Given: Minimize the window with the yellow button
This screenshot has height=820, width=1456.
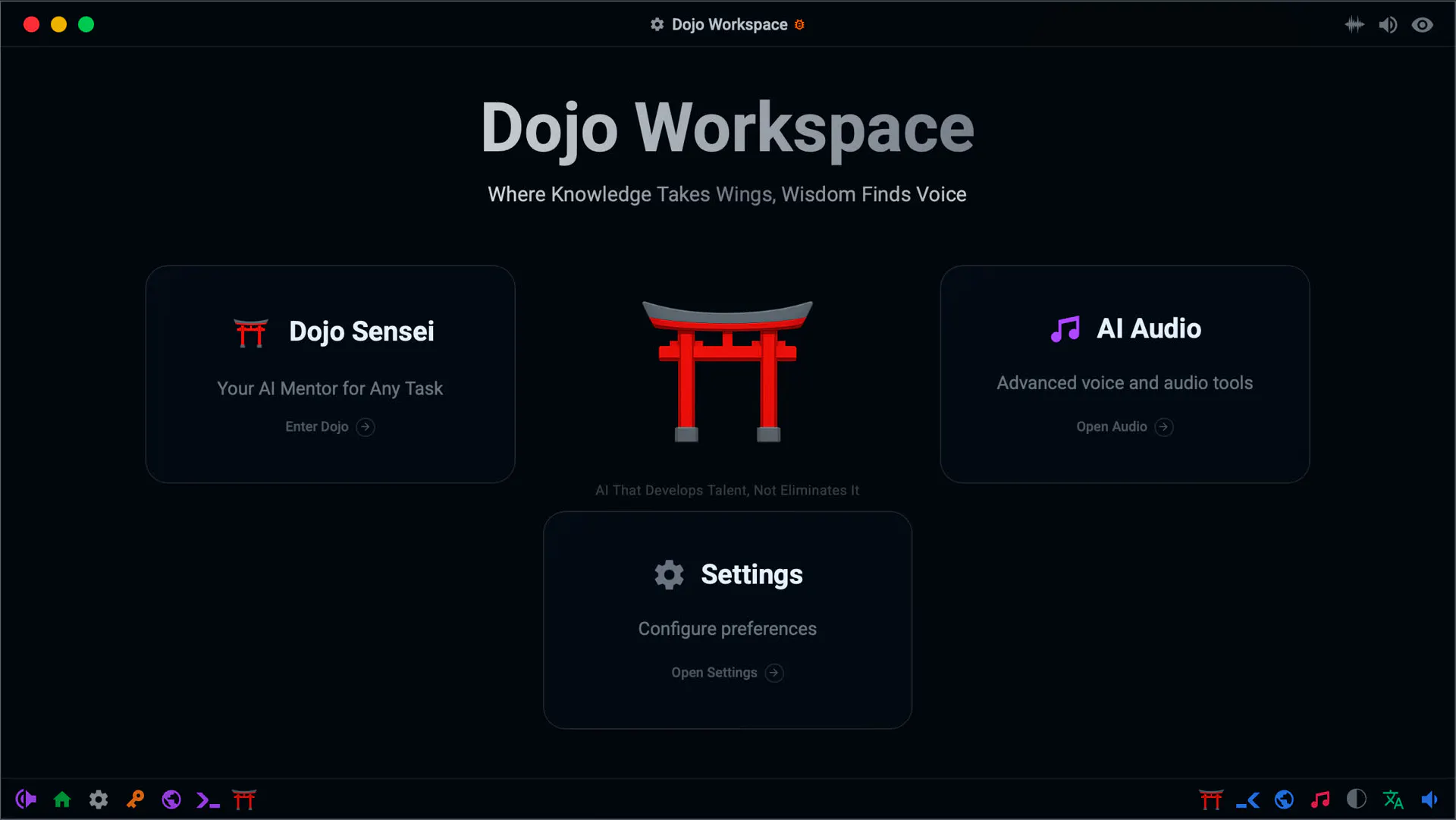Looking at the screenshot, I should click(58, 24).
